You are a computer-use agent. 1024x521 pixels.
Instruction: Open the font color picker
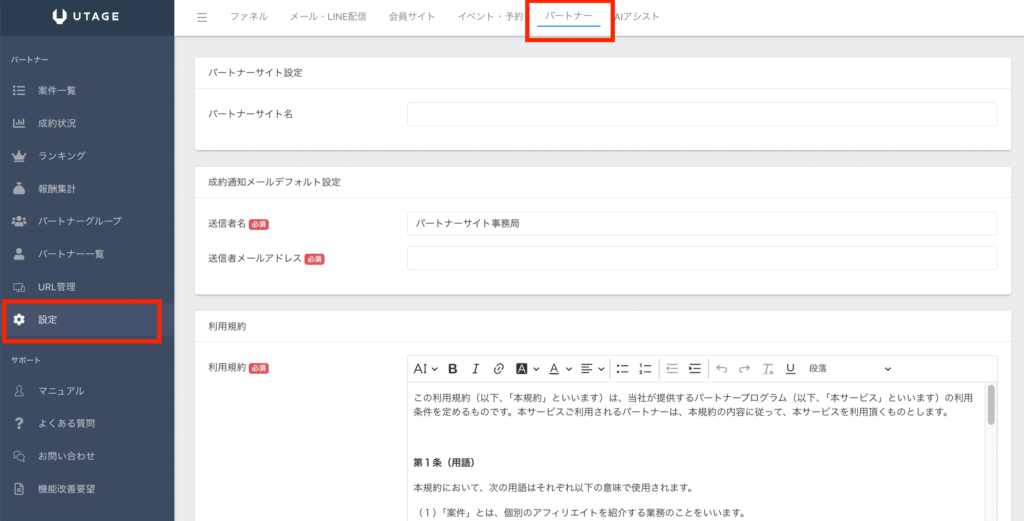560,369
